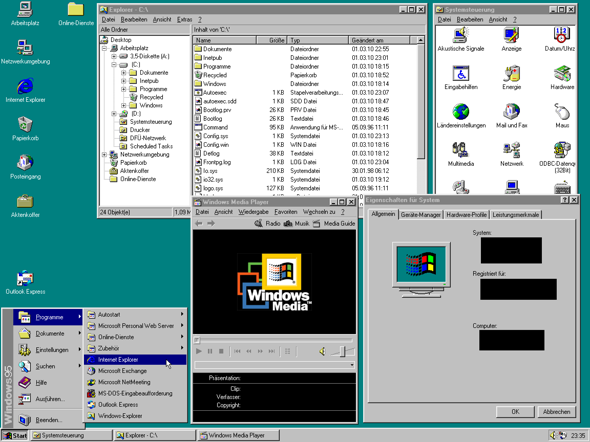Click the Start button
The image size is (590, 442).
pos(15,435)
